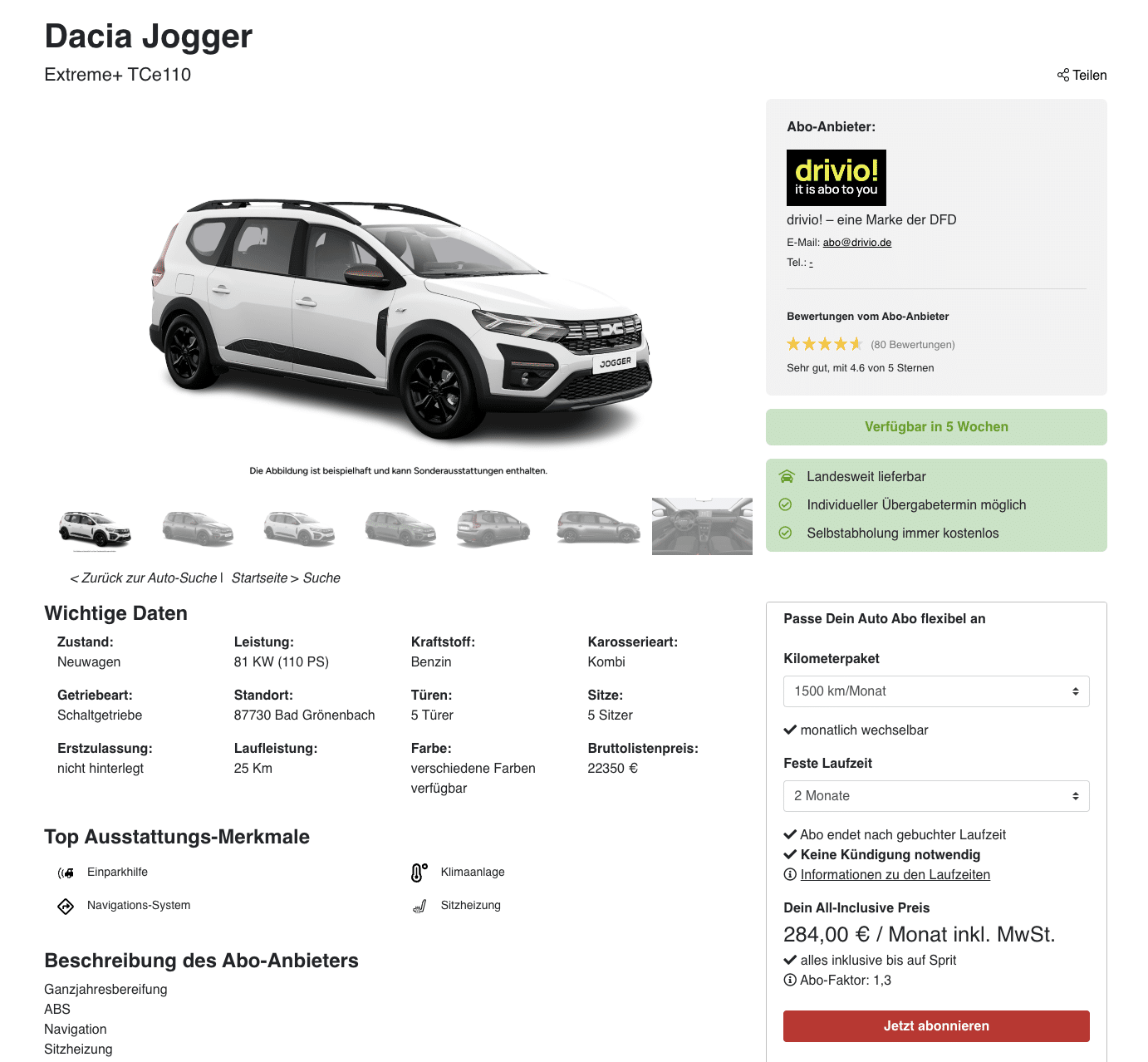This screenshot has width=1148, height=1062.
Task: Click info icon next to Laufzeiten link
Action: click(790, 875)
